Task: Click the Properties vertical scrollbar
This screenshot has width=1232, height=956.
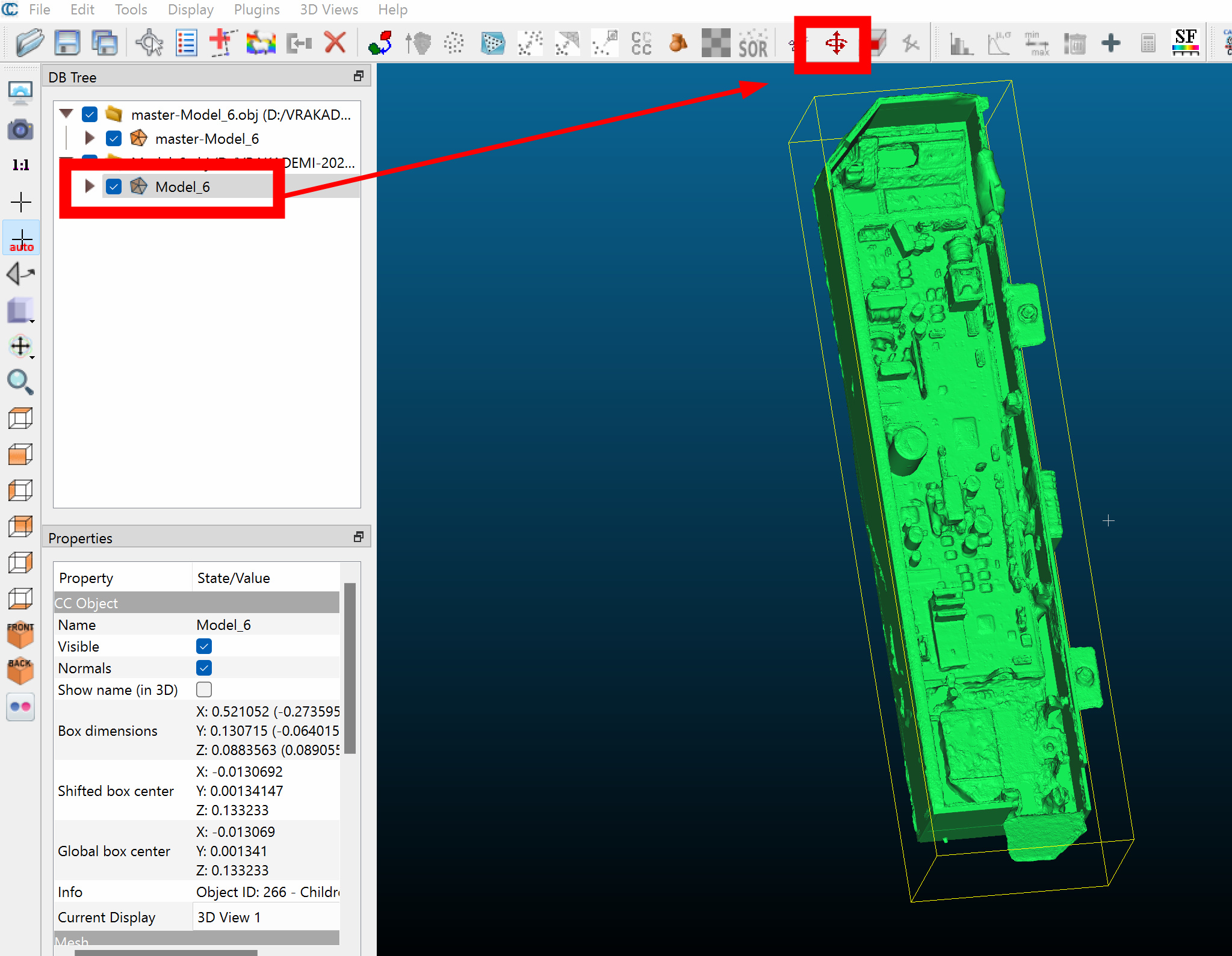Action: tap(350, 668)
